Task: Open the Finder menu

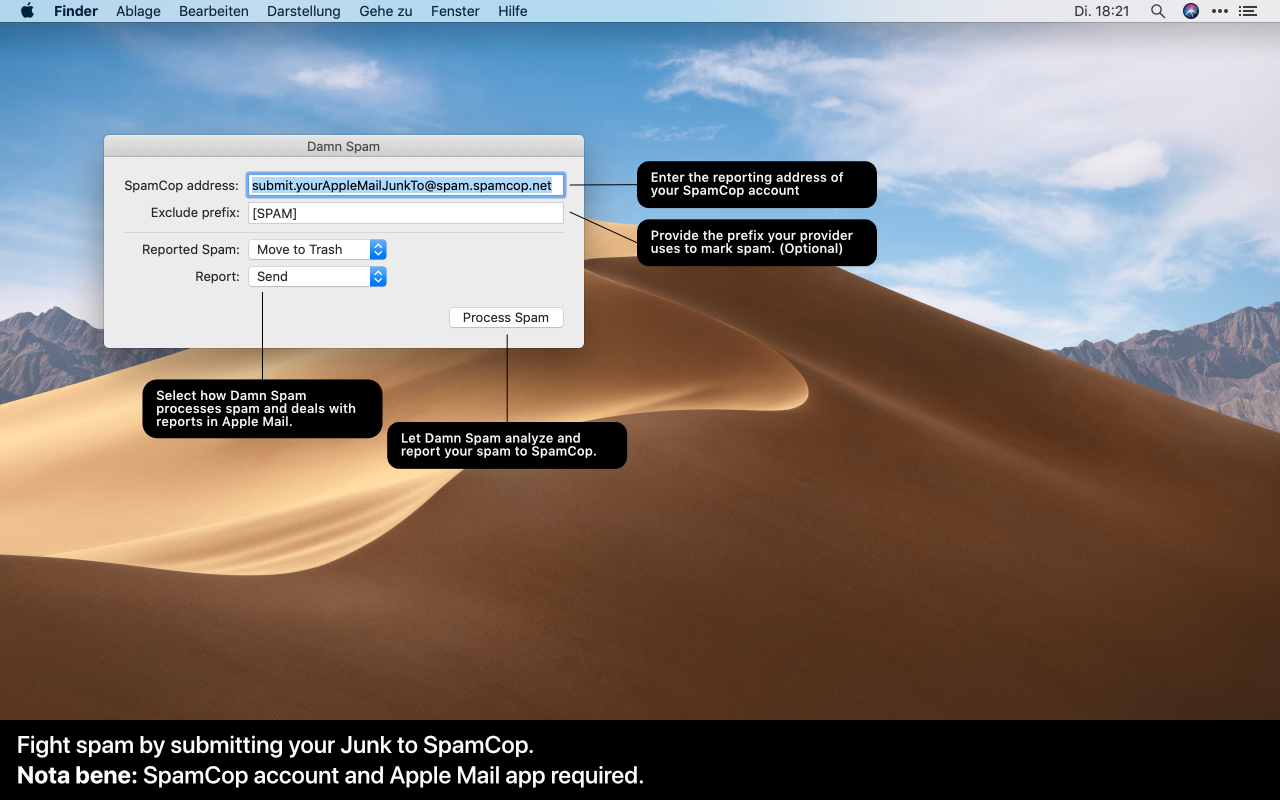Action: click(x=76, y=11)
